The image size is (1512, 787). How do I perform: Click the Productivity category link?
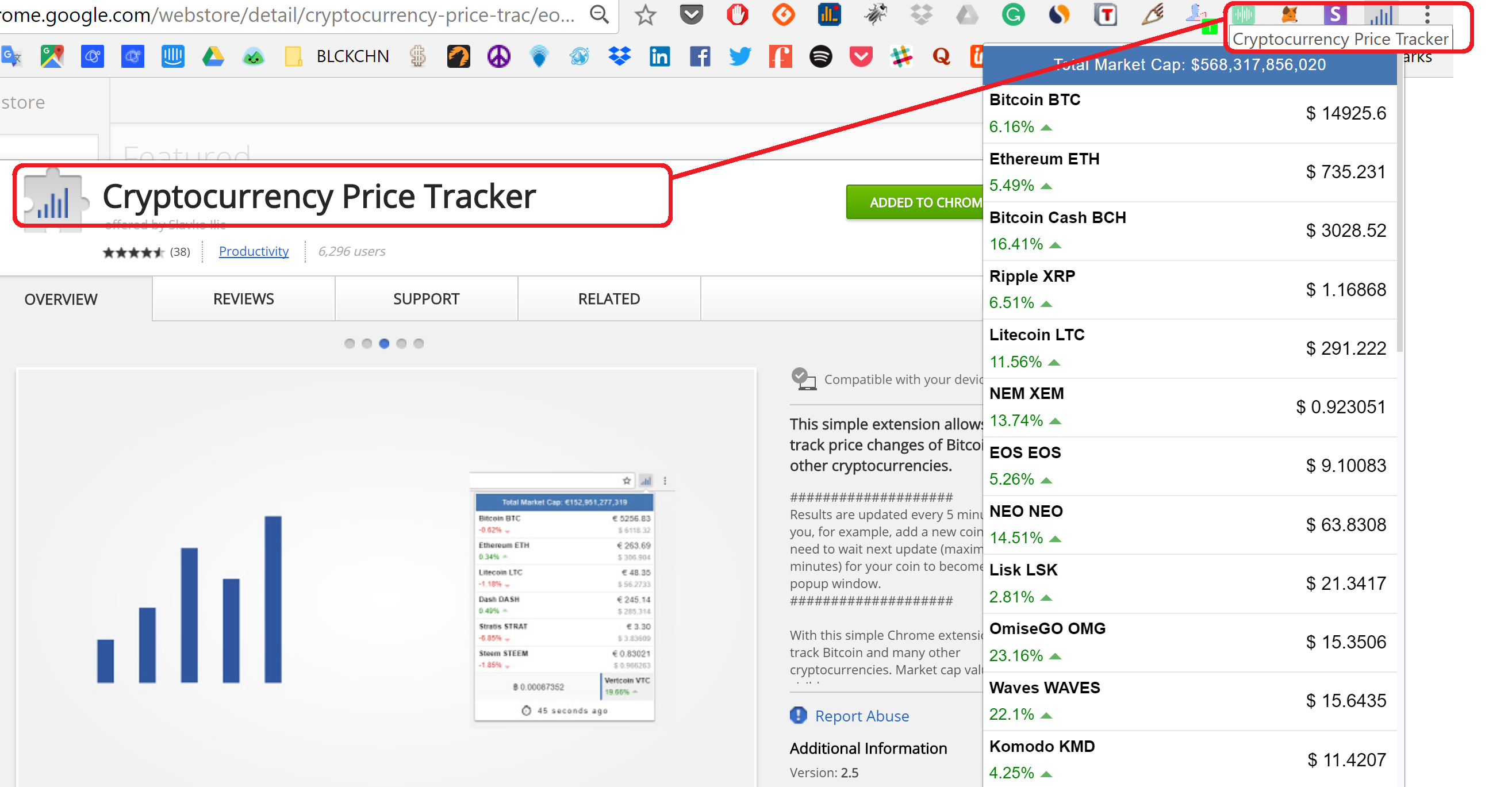[254, 251]
